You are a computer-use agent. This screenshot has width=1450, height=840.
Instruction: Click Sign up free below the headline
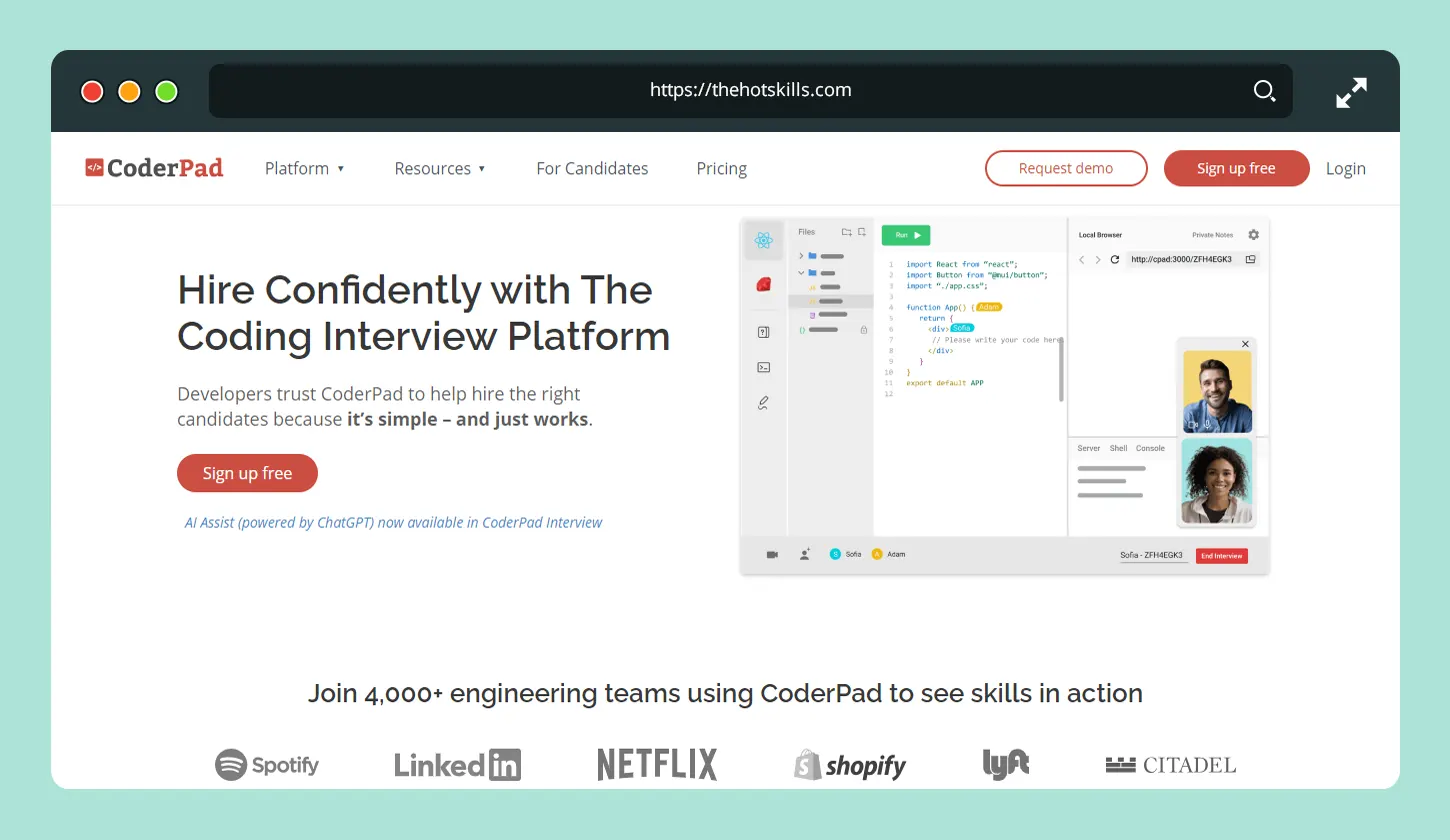click(x=247, y=473)
